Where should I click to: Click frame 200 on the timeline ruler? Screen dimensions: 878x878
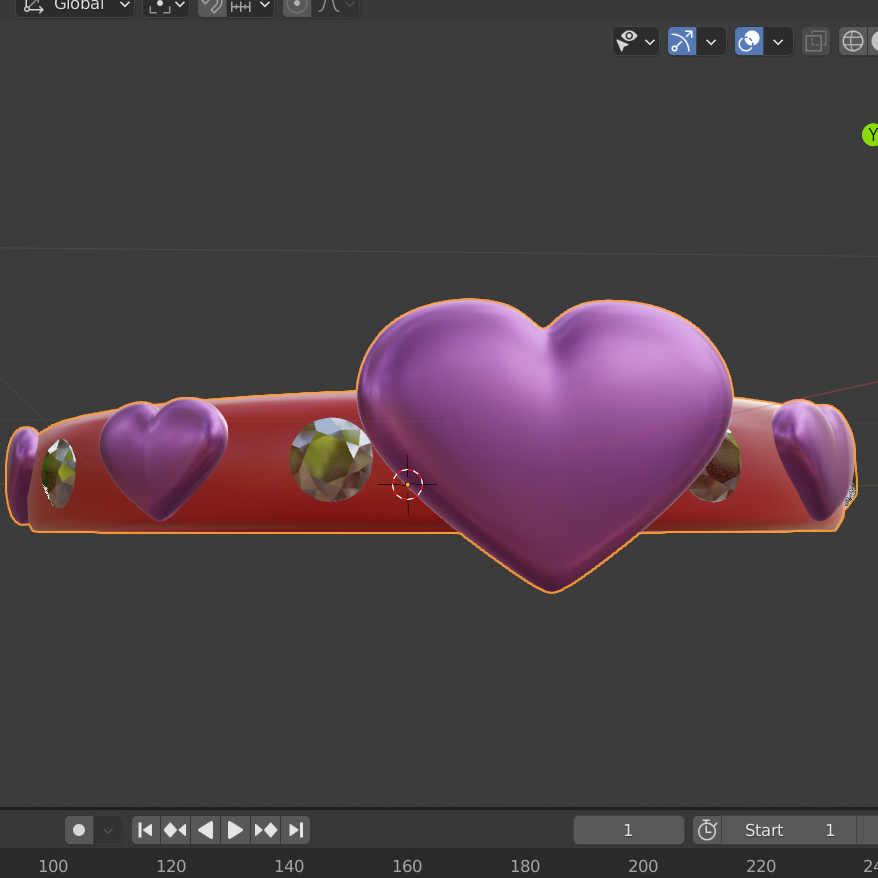(643, 866)
